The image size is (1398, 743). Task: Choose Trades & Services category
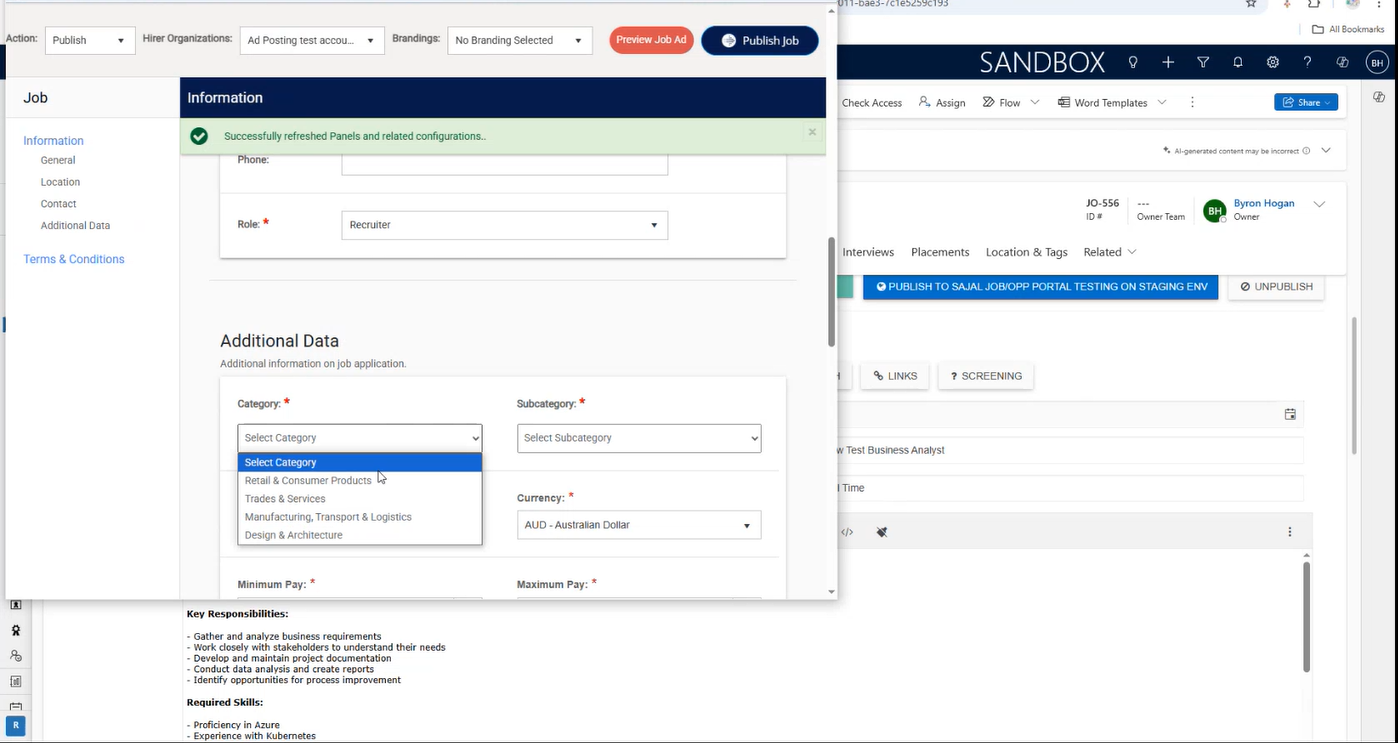(360, 498)
